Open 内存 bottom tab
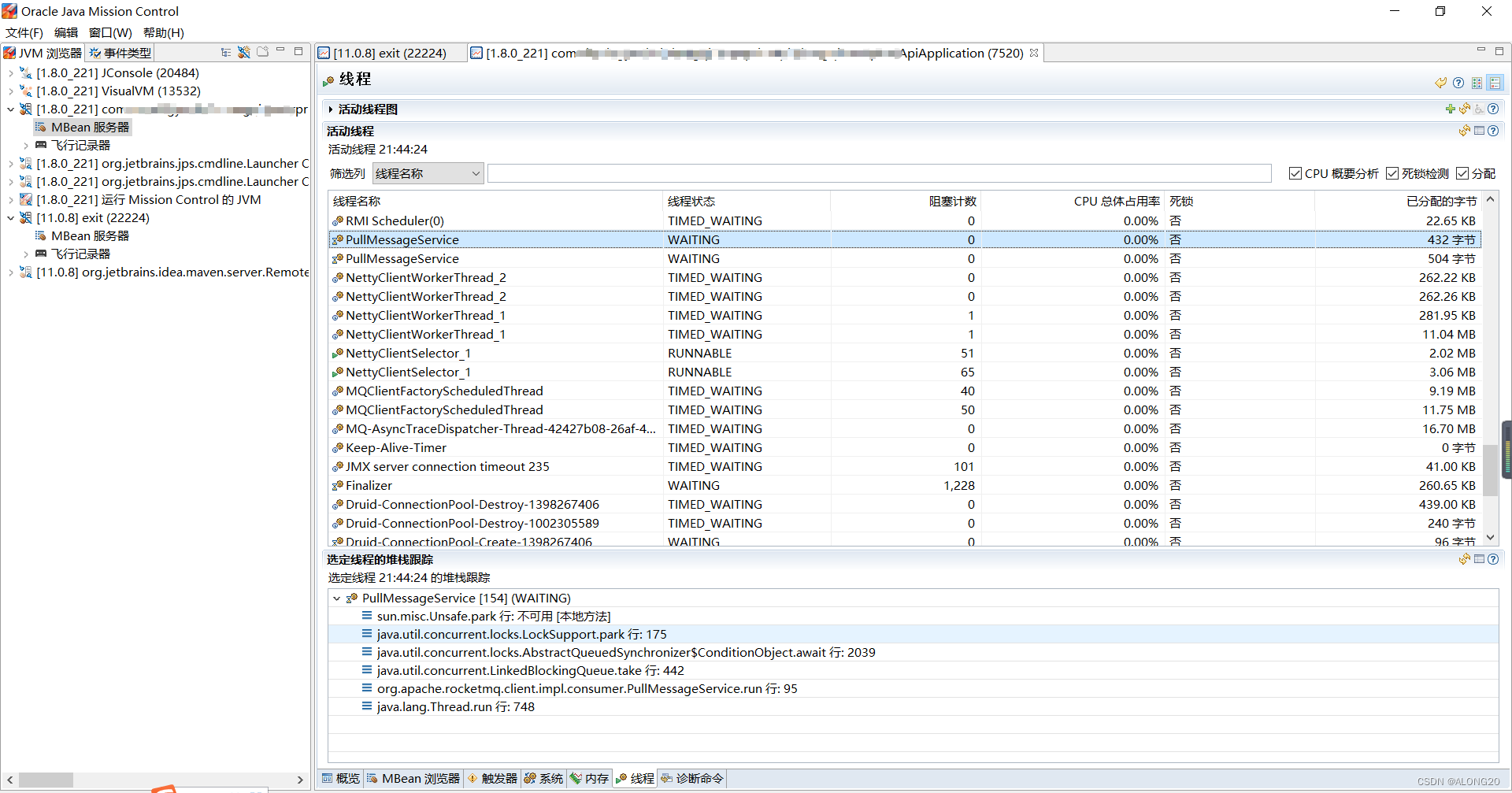 [x=590, y=778]
